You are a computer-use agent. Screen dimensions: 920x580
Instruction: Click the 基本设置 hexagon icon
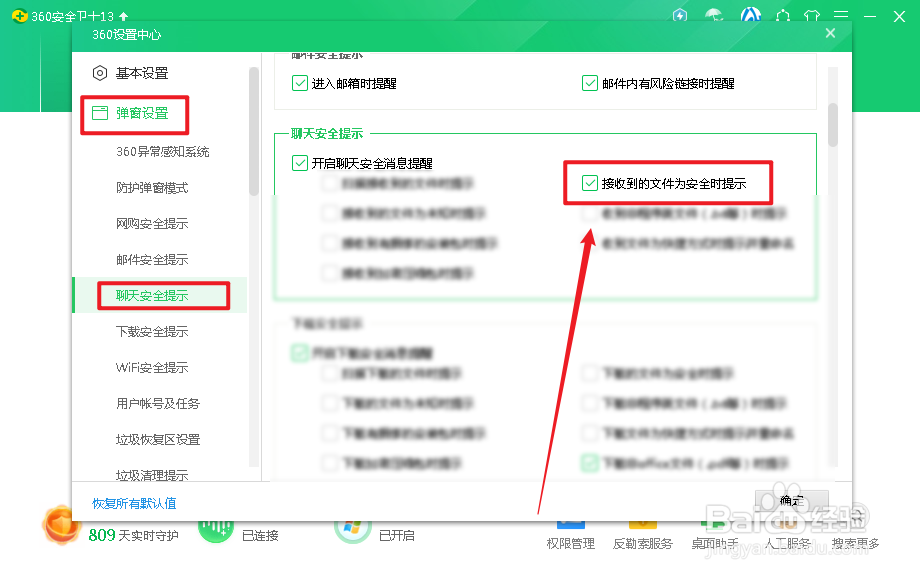point(100,73)
